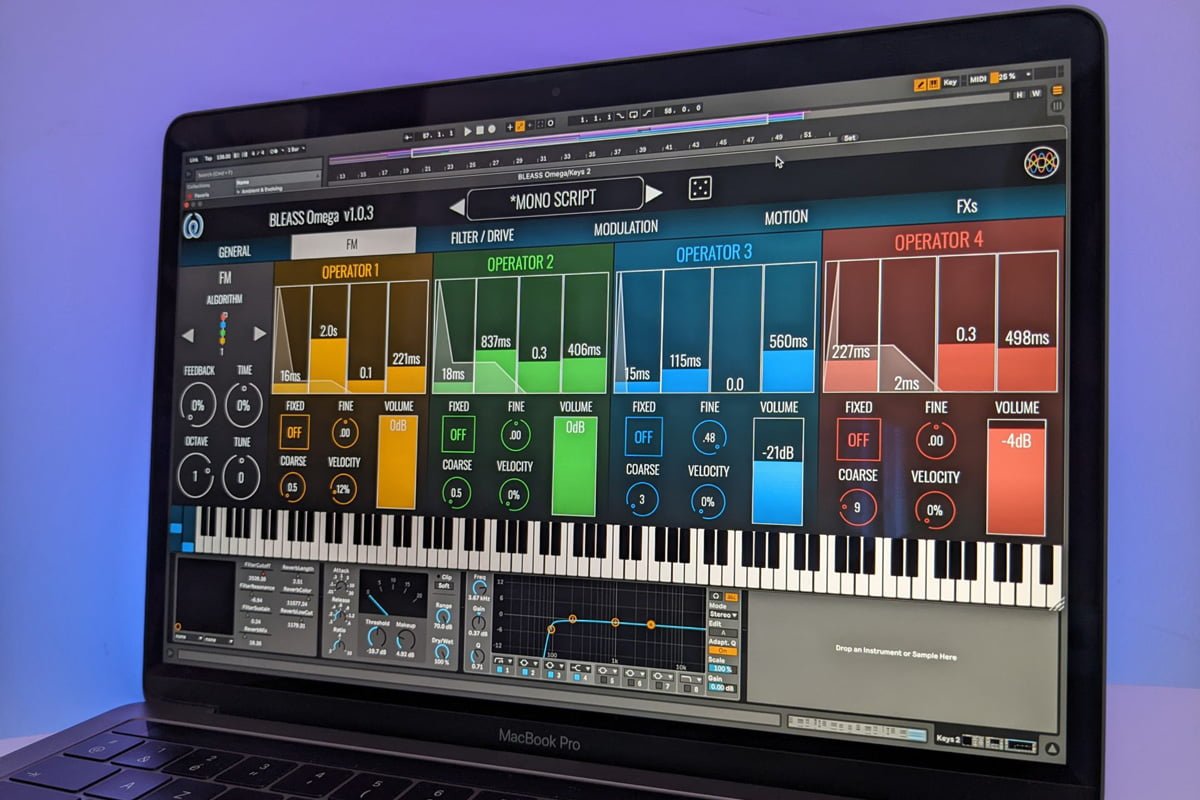Viewport: 1200px width, 800px height.
Task: Click the randomize dice icon
Action: coord(700,189)
